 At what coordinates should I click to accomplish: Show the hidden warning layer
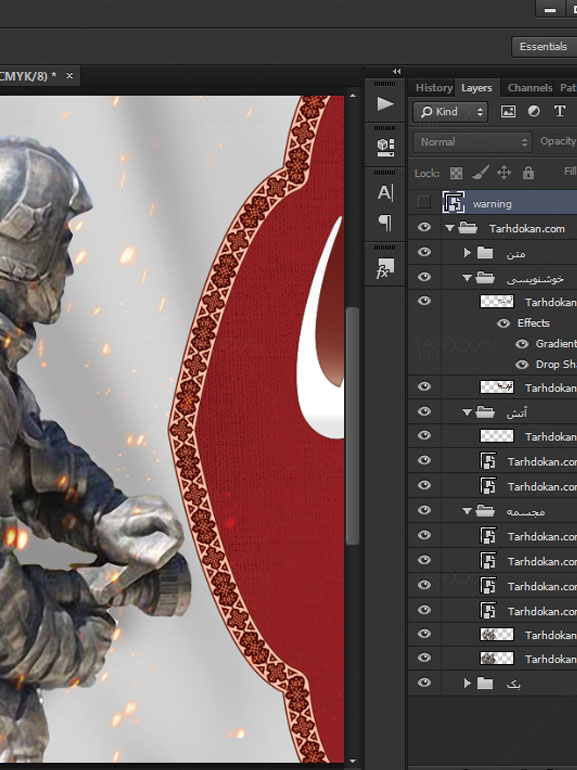[x=424, y=202]
